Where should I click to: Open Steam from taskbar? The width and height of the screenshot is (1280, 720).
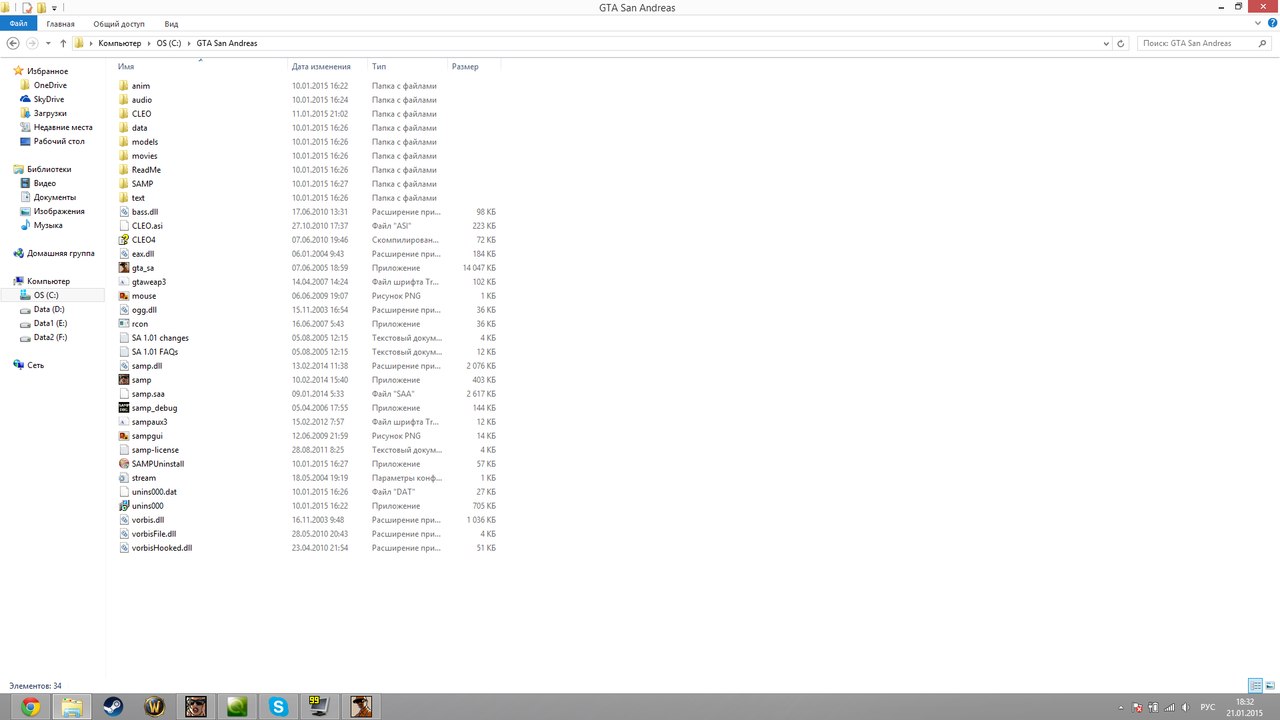[114, 707]
